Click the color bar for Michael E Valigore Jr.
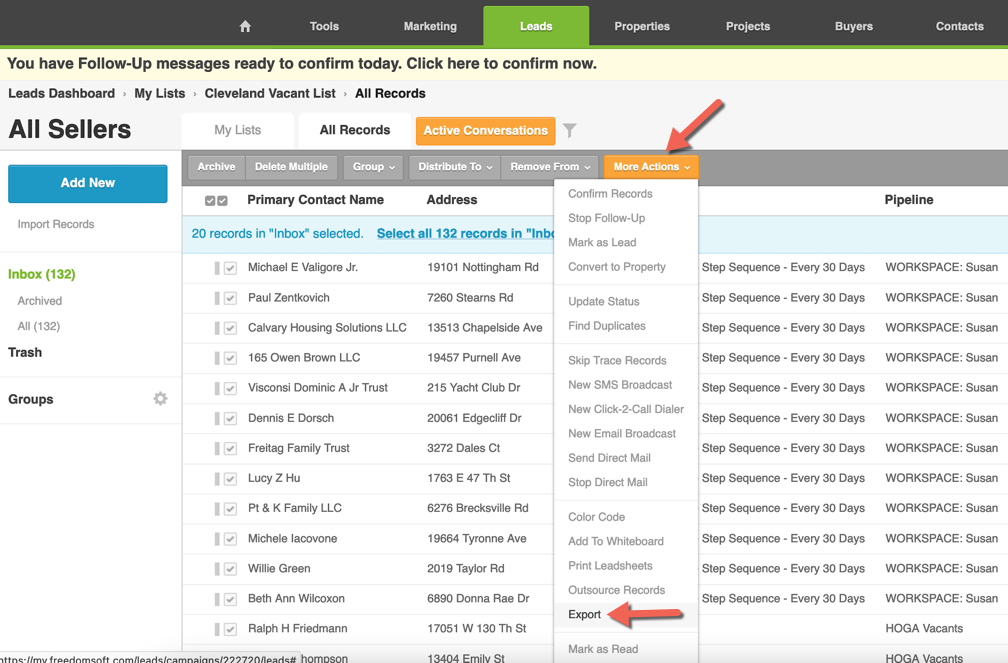The height and width of the screenshot is (663, 1008). point(217,268)
